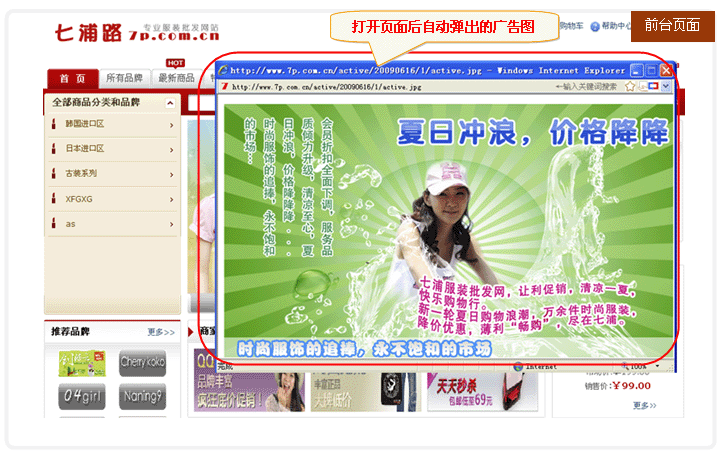718x453 pixels.
Task: Click the lipstick icon beside "as"
Action: [x=54, y=223]
